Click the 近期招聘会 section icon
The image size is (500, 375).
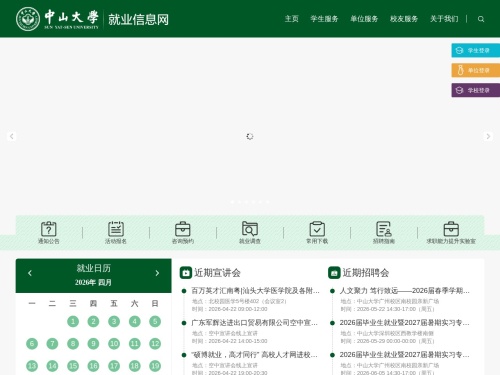click(x=334, y=272)
